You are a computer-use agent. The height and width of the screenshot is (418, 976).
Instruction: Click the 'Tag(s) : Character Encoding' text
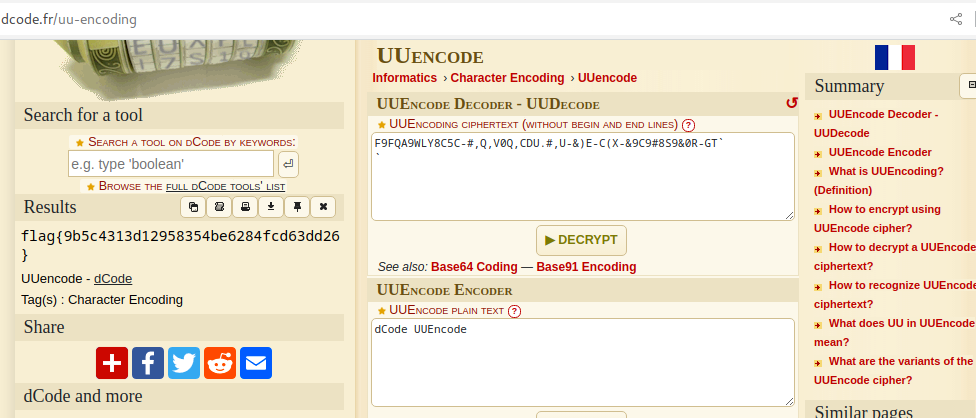coord(102,300)
